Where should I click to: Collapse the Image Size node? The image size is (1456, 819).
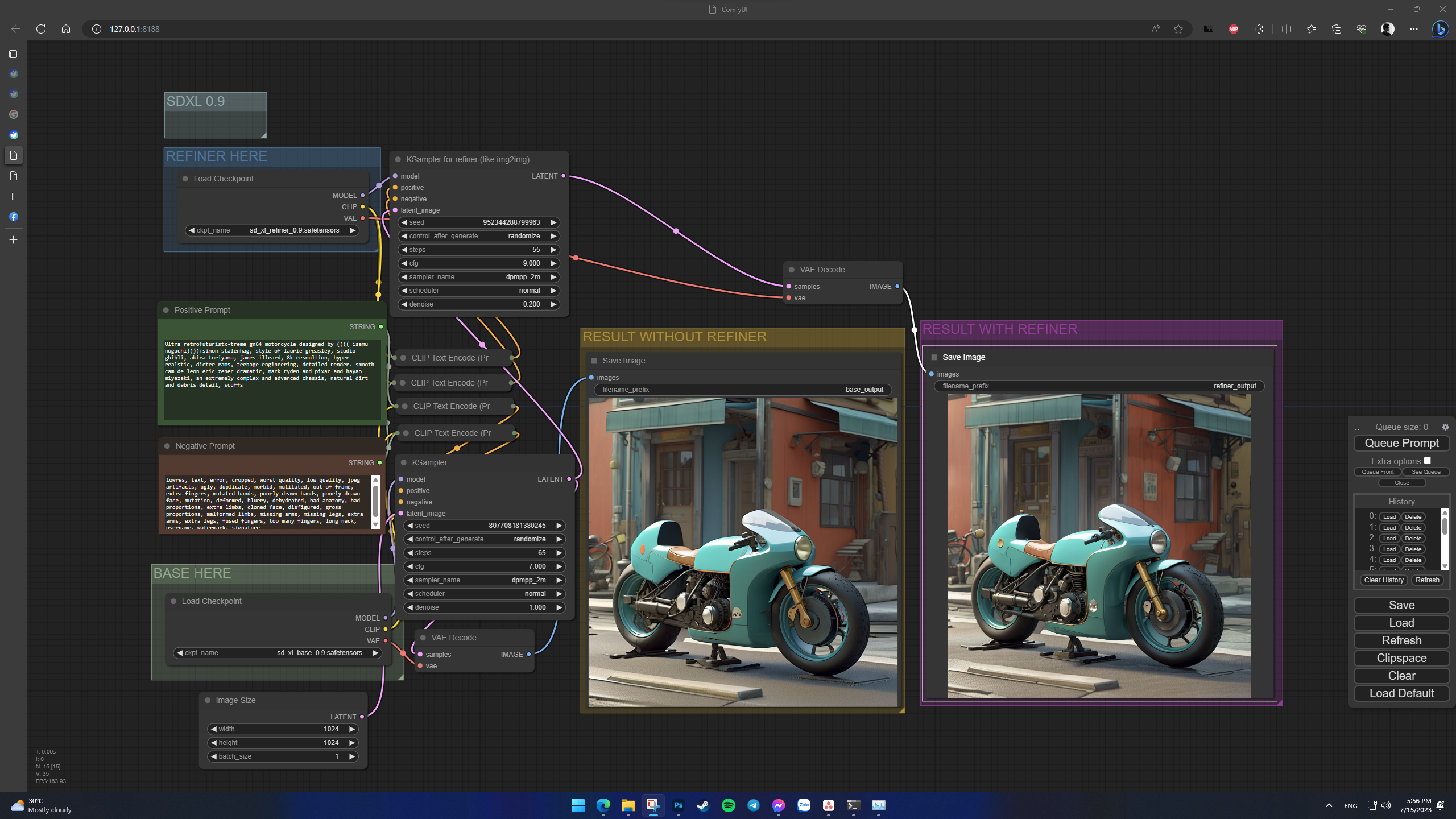tap(208, 700)
